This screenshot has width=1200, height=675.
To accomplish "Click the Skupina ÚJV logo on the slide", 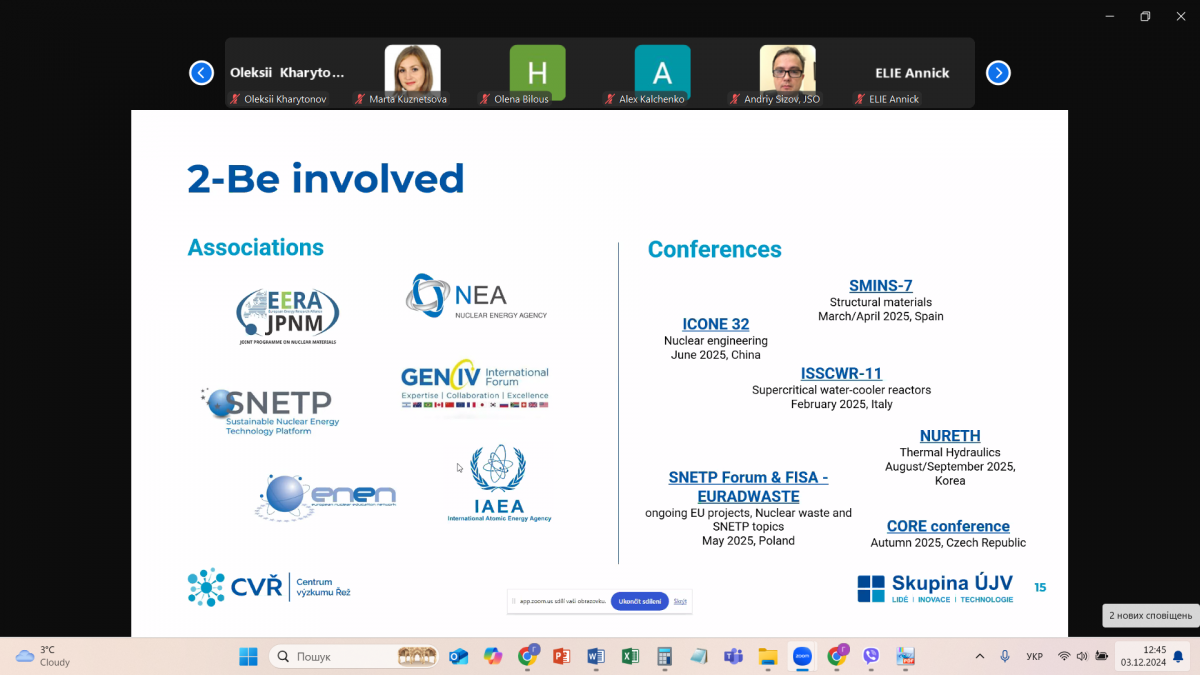I will click(935, 588).
